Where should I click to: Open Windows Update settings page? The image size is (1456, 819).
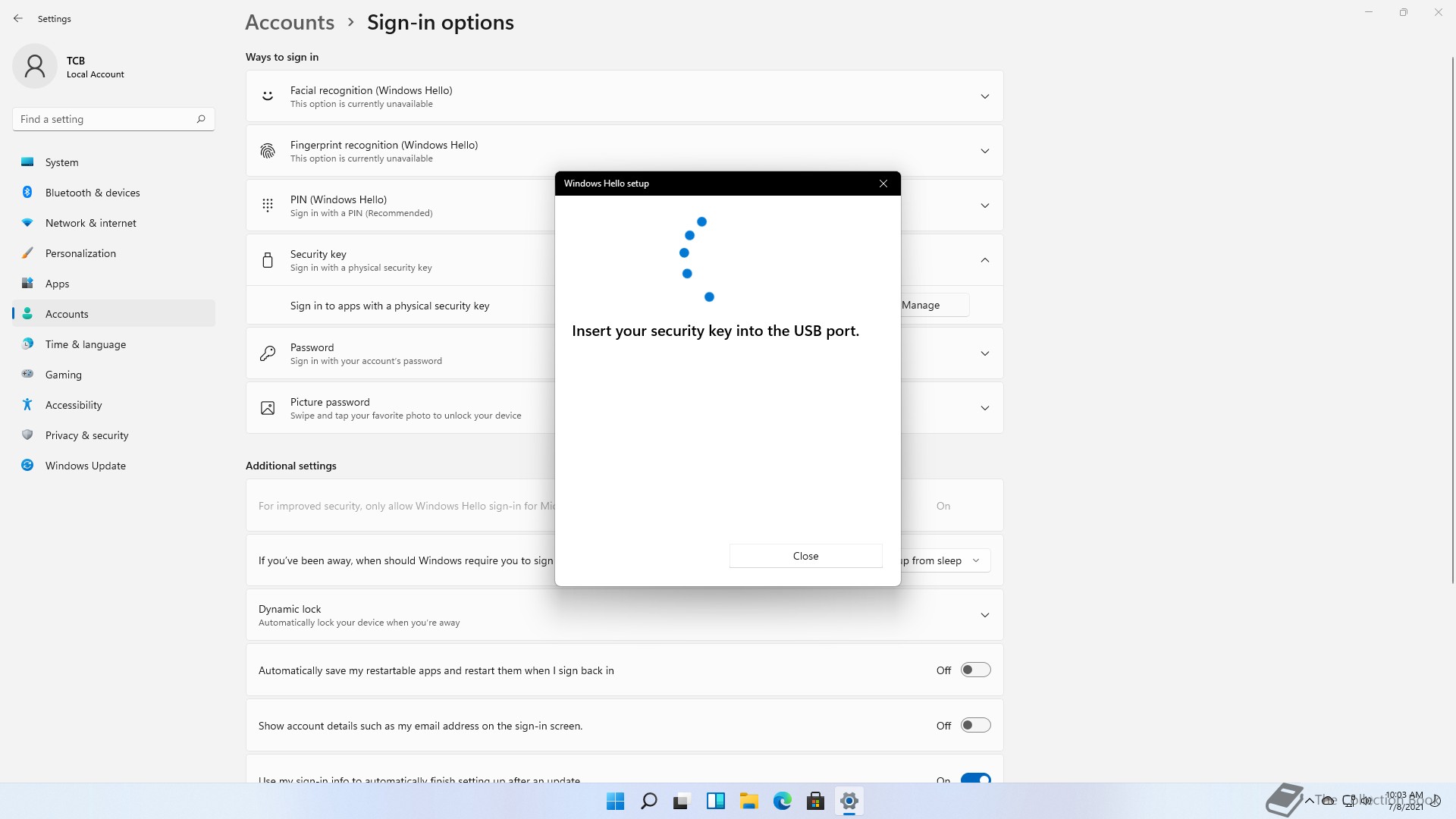point(85,466)
